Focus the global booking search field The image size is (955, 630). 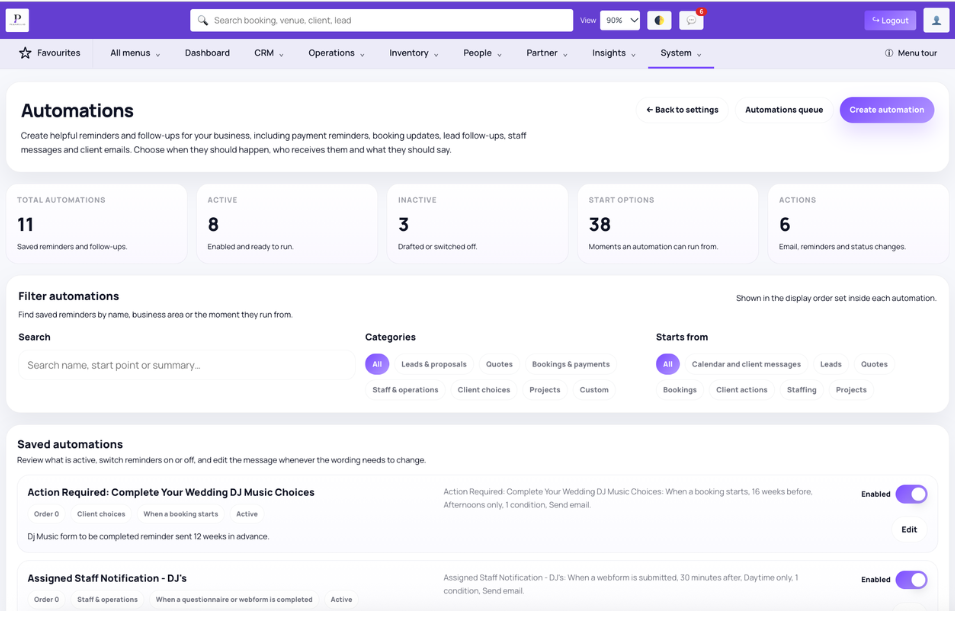(381, 20)
